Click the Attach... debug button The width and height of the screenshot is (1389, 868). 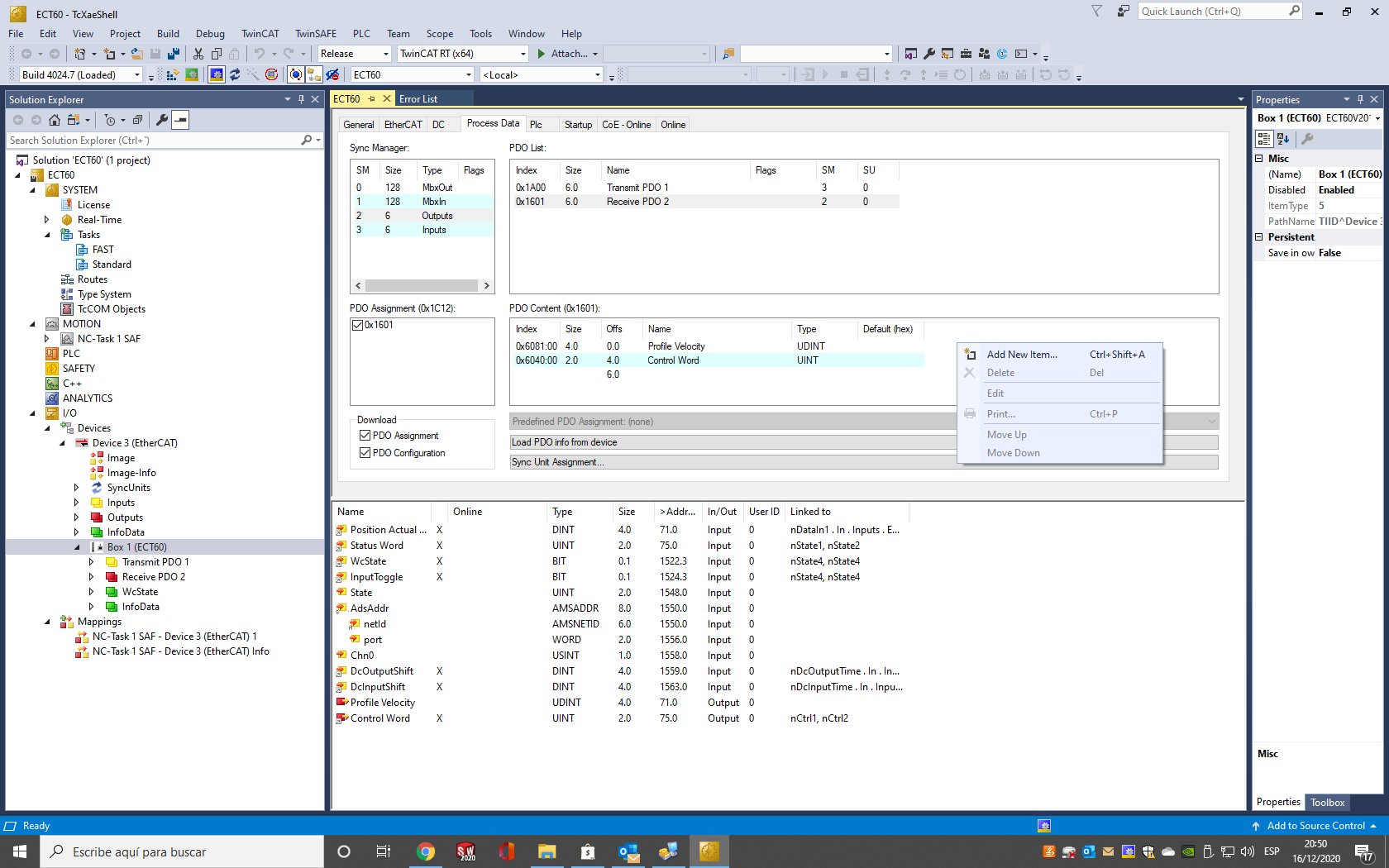pyautogui.click(x=566, y=54)
